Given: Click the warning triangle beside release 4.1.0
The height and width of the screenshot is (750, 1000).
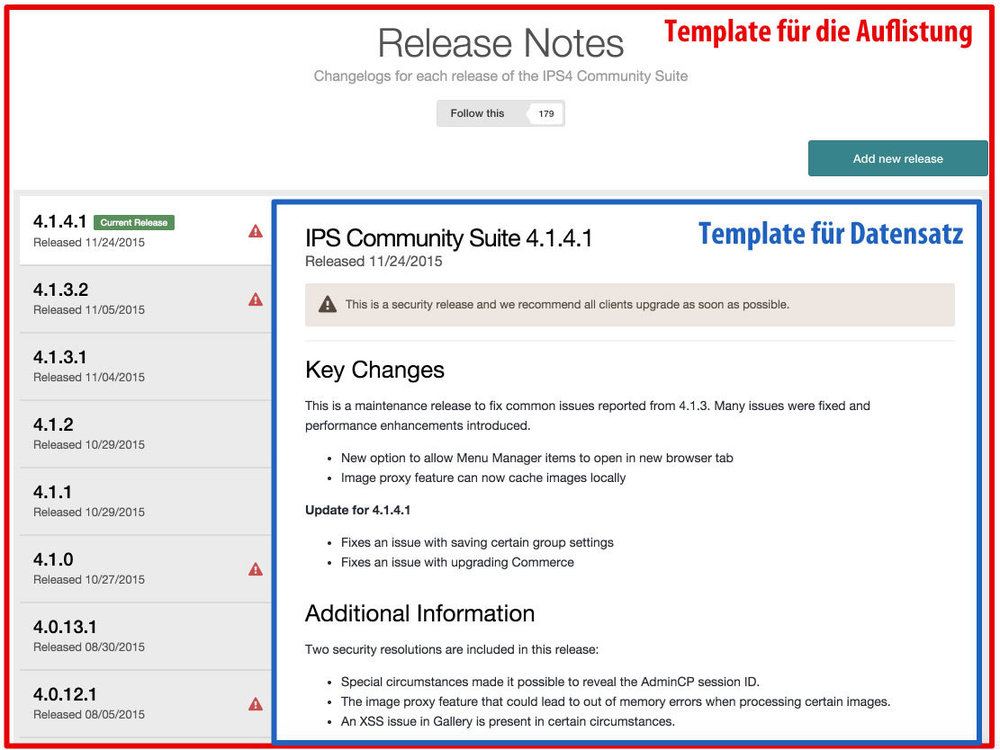Looking at the screenshot, I should coord(256,568).
